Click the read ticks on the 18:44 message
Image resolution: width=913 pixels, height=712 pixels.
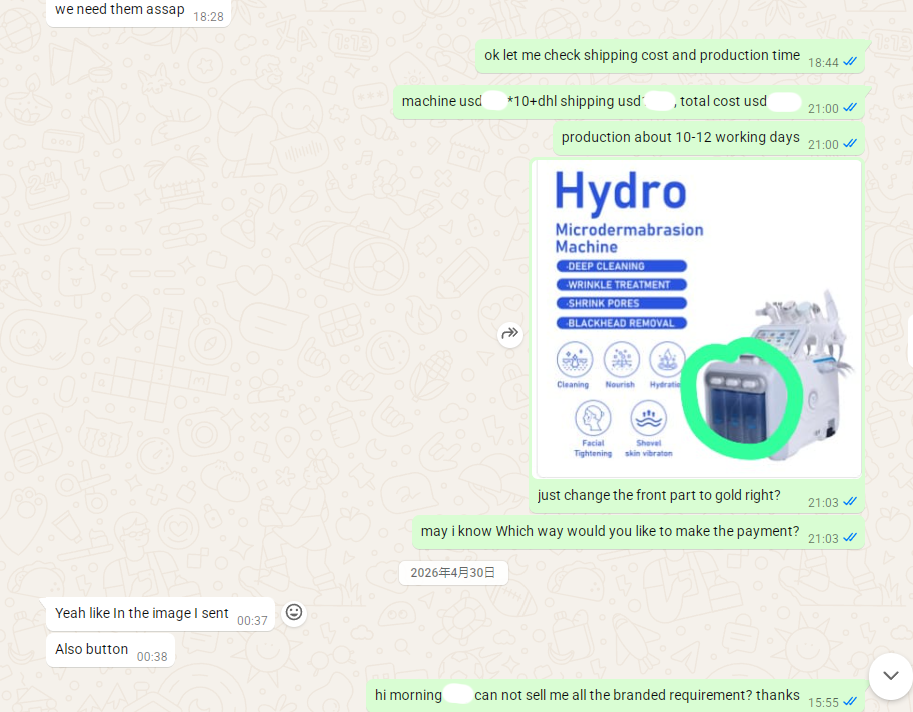point(850,62)
